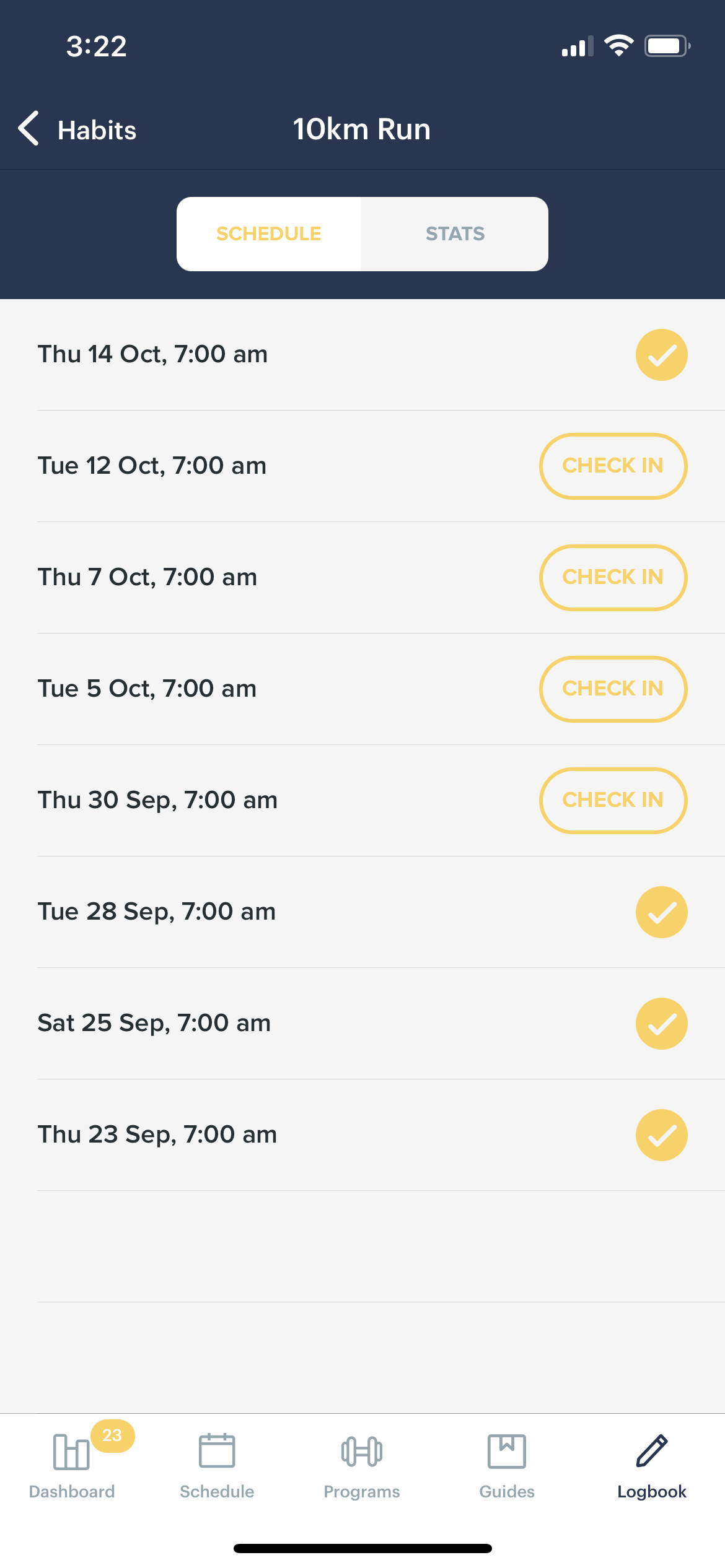The width and height of the screenshot is (725, 1568).
Task: Open the Programs dumbbell icon
Action: pos(362,1452)
